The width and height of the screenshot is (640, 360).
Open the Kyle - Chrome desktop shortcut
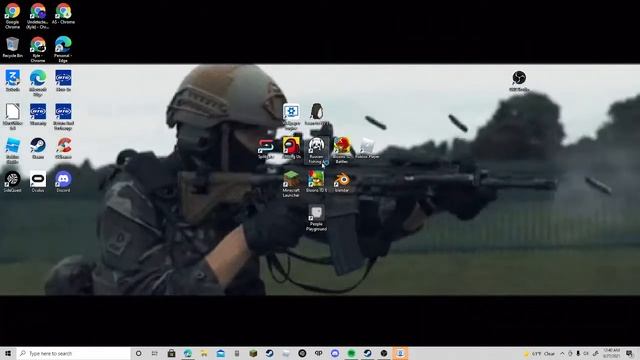point(38,49)
